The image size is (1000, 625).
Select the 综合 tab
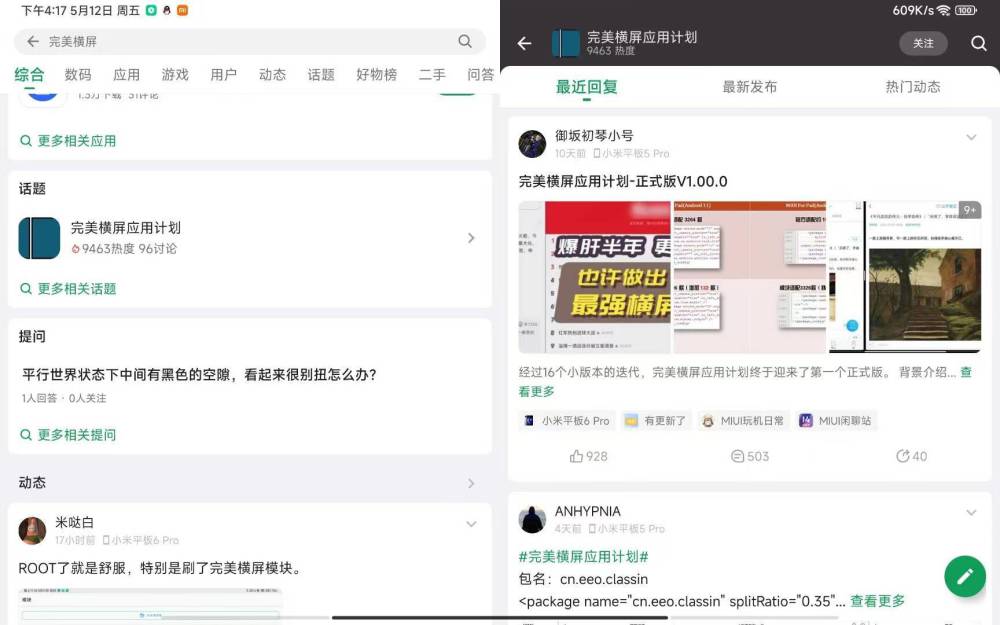point(29,75)
